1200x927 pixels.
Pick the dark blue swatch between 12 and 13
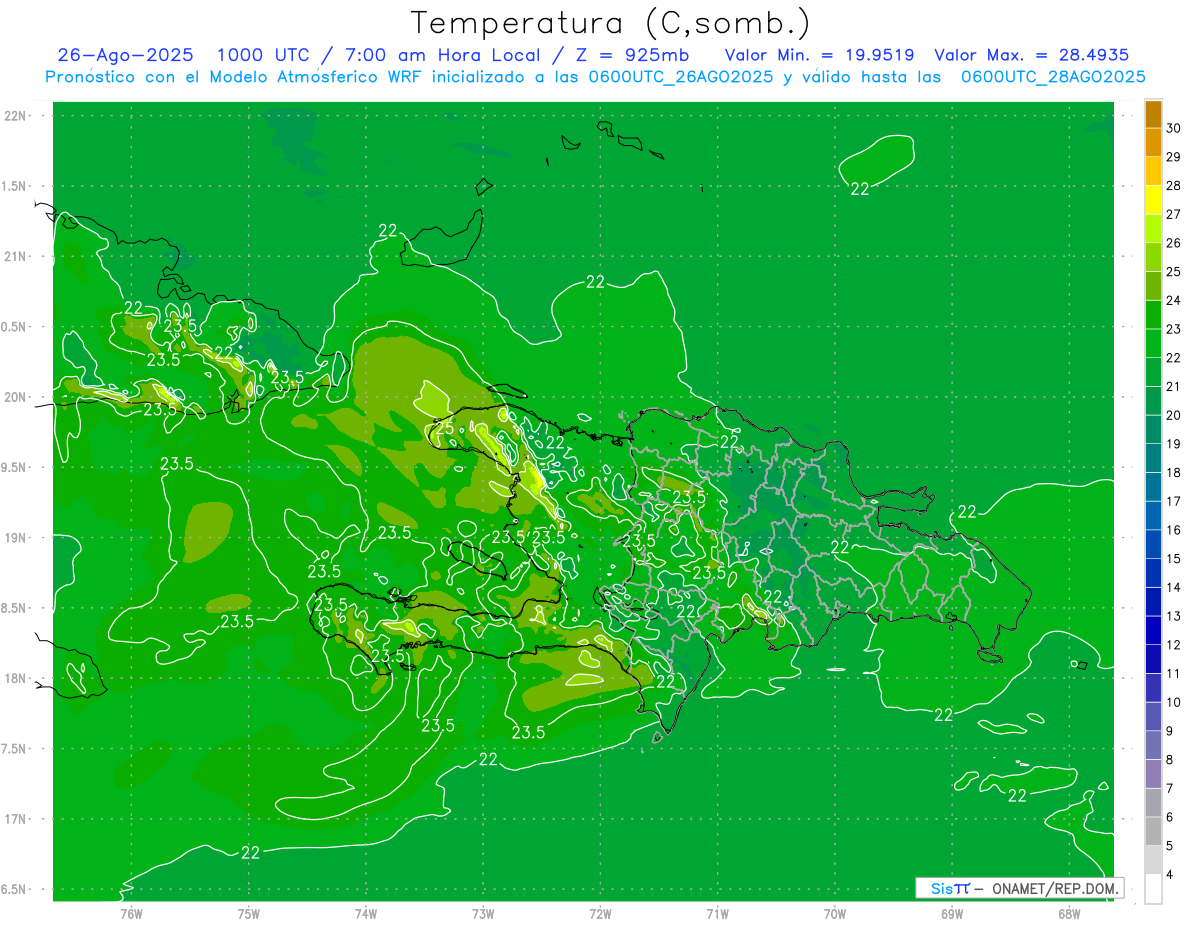click(x=1153, y=630)
